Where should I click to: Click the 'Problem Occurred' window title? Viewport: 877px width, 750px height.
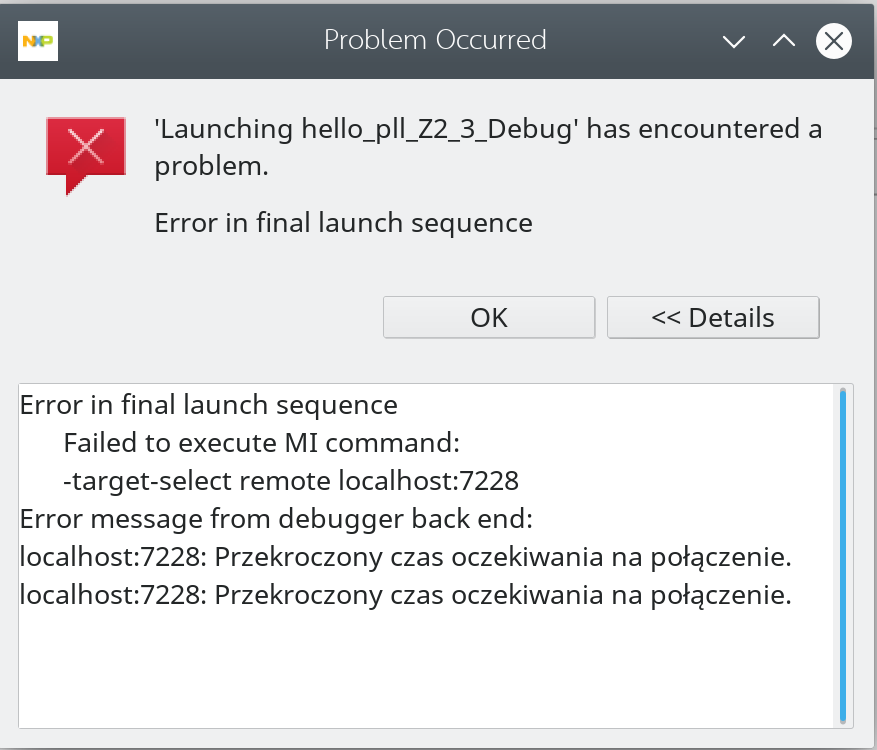[x=435, y=40]
